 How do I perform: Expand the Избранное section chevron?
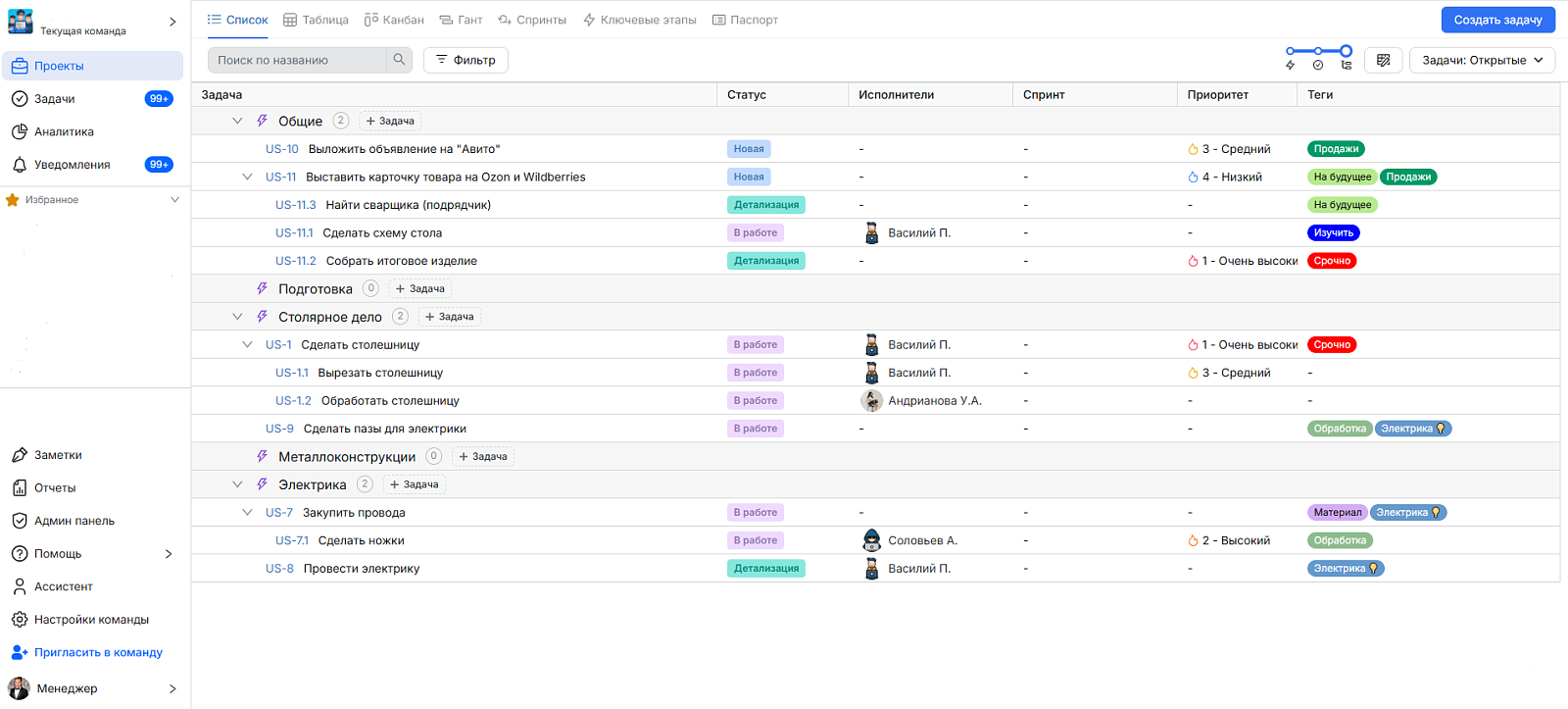[174, 200]
